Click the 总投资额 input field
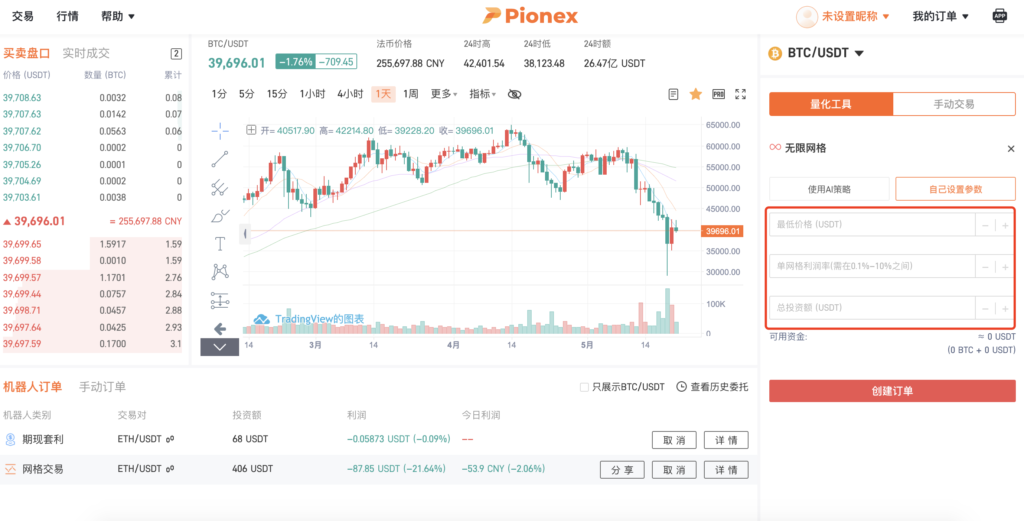 tap(870, 308)
